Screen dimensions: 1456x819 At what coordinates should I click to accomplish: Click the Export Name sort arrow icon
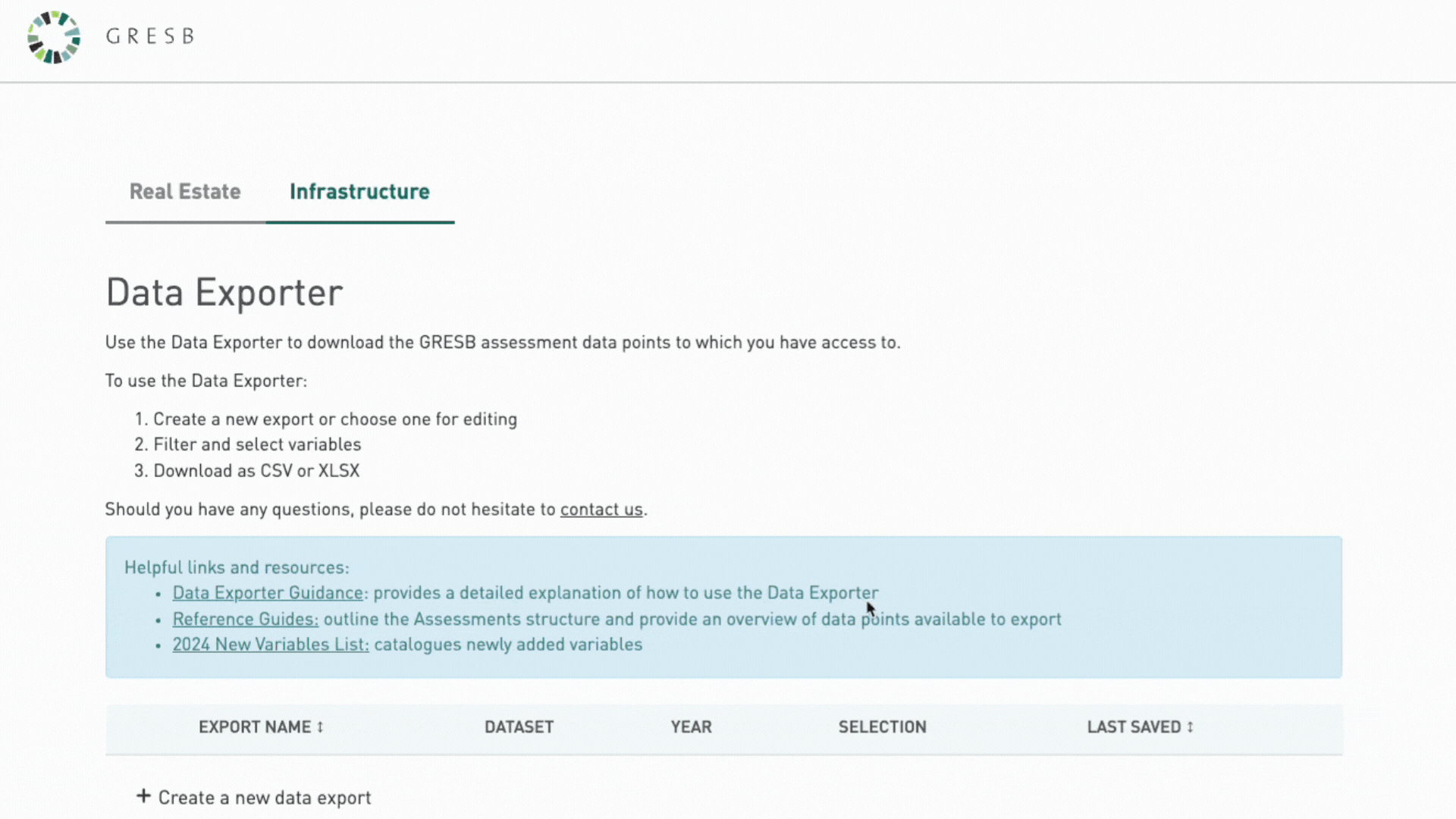320,727
